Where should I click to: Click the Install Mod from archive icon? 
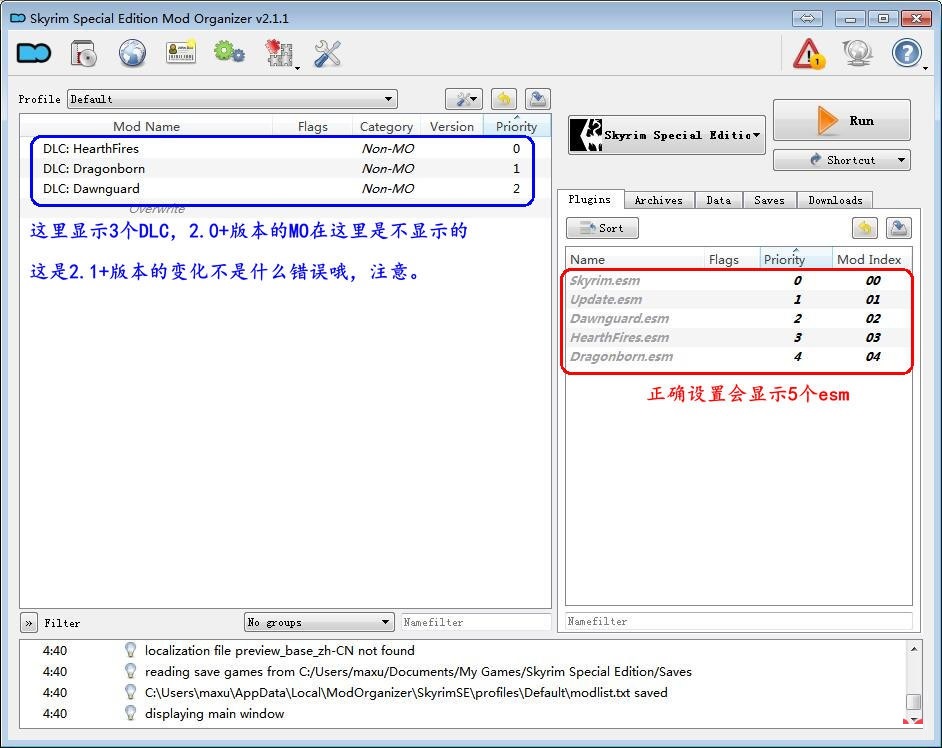[x=84, y=53]
